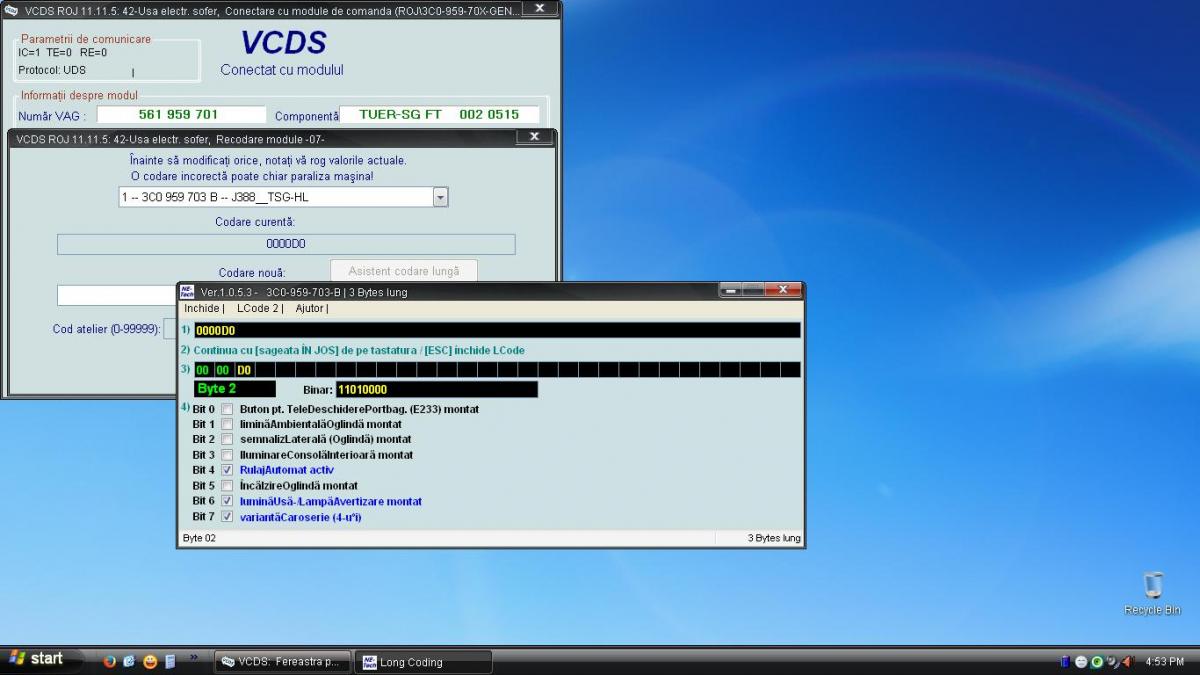The image size is (1200, 675).
Task: Click the gray swirl tray icon
Action: click(x=1111, y=662)
